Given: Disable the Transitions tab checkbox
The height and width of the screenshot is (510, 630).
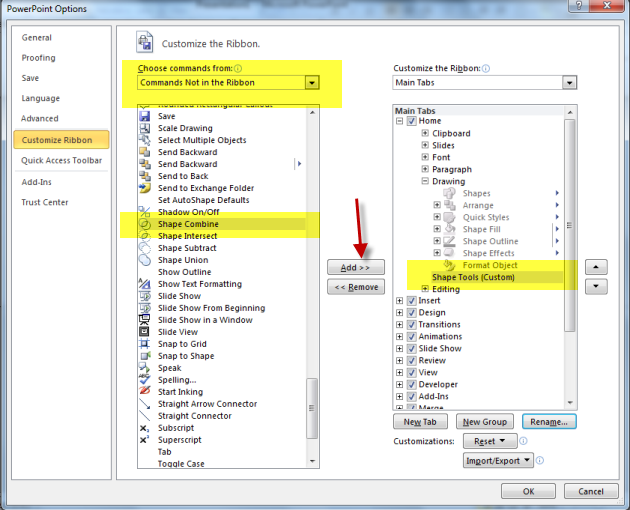Looking at the screenshot, I should (x=411, y=324).
